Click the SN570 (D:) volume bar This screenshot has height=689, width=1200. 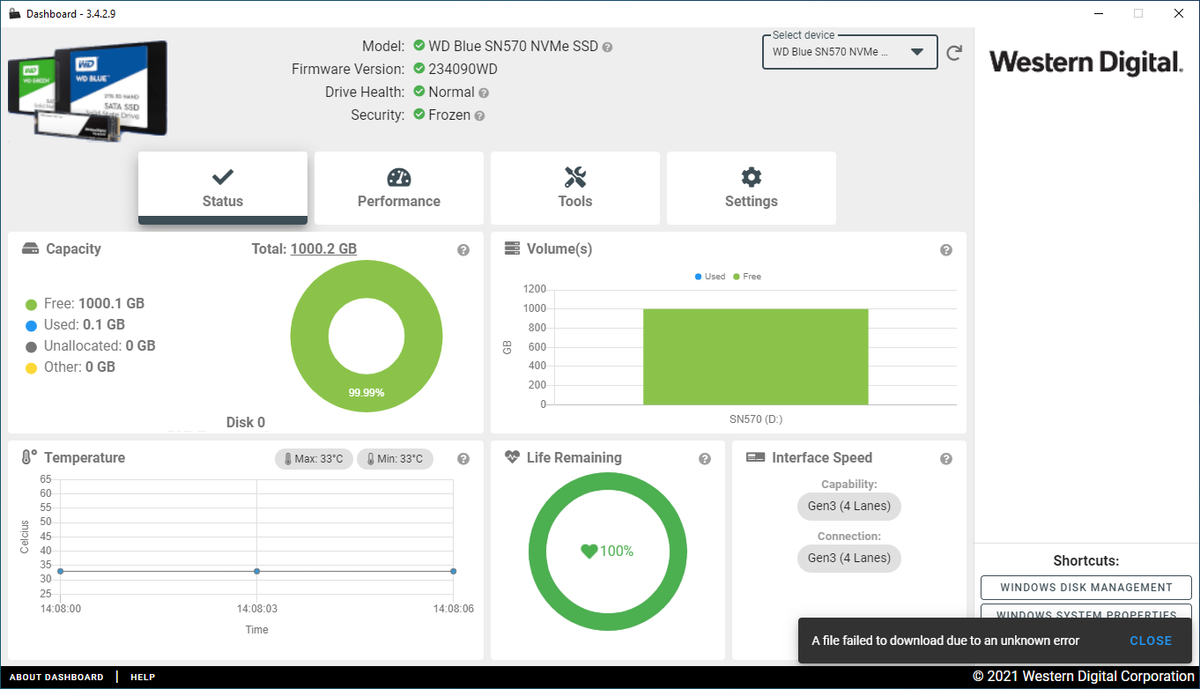[x=755, y=356]
